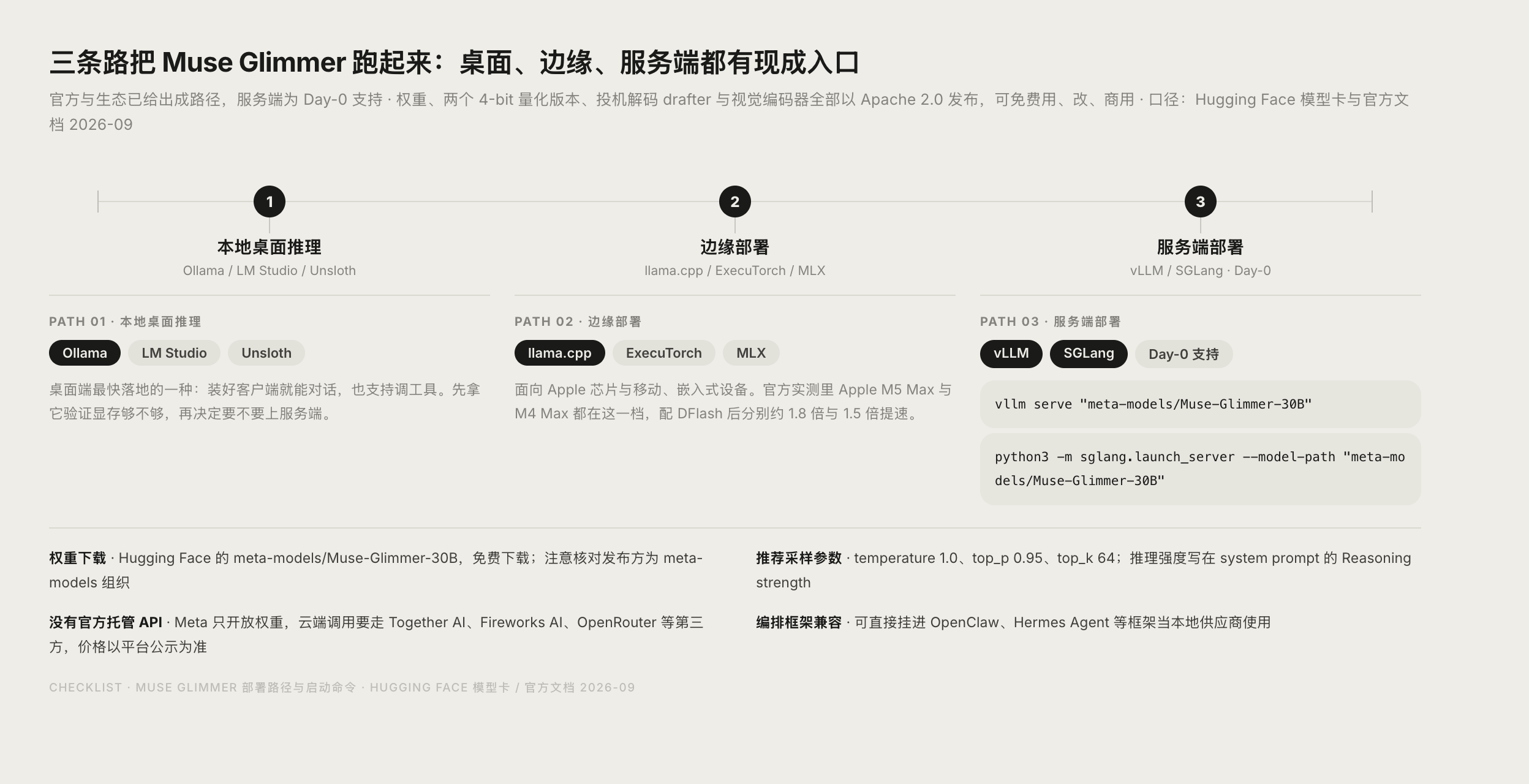Viewport: 1529px width, 784px height.
Task: Select the Day-0 支持 pill tag
Action: 1184,354
